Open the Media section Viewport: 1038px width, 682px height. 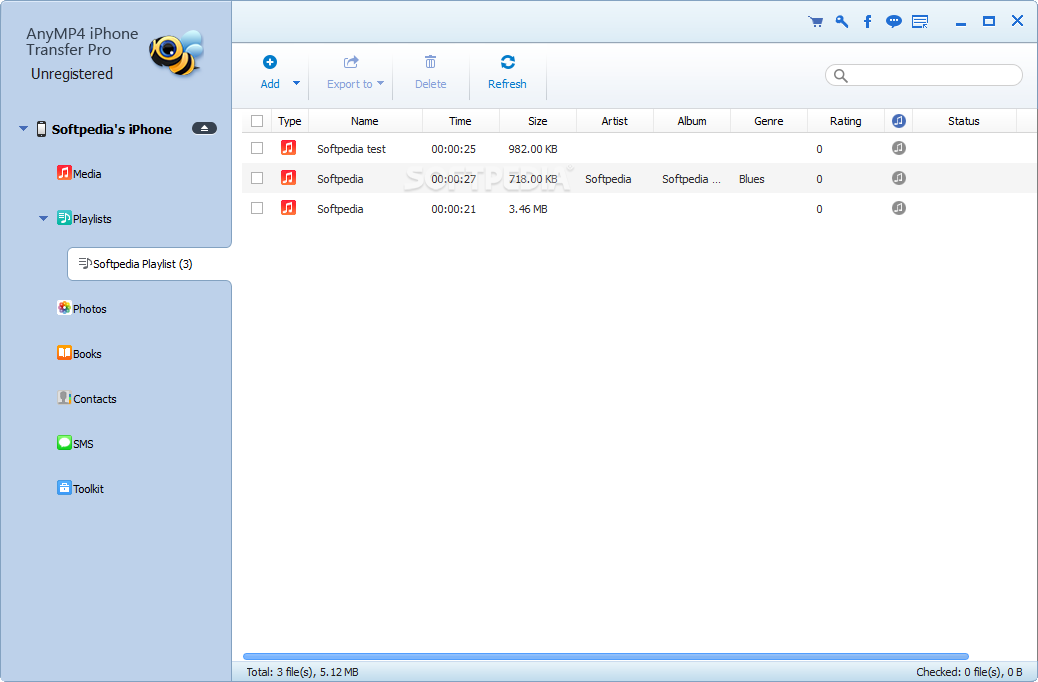pos(79,173)
